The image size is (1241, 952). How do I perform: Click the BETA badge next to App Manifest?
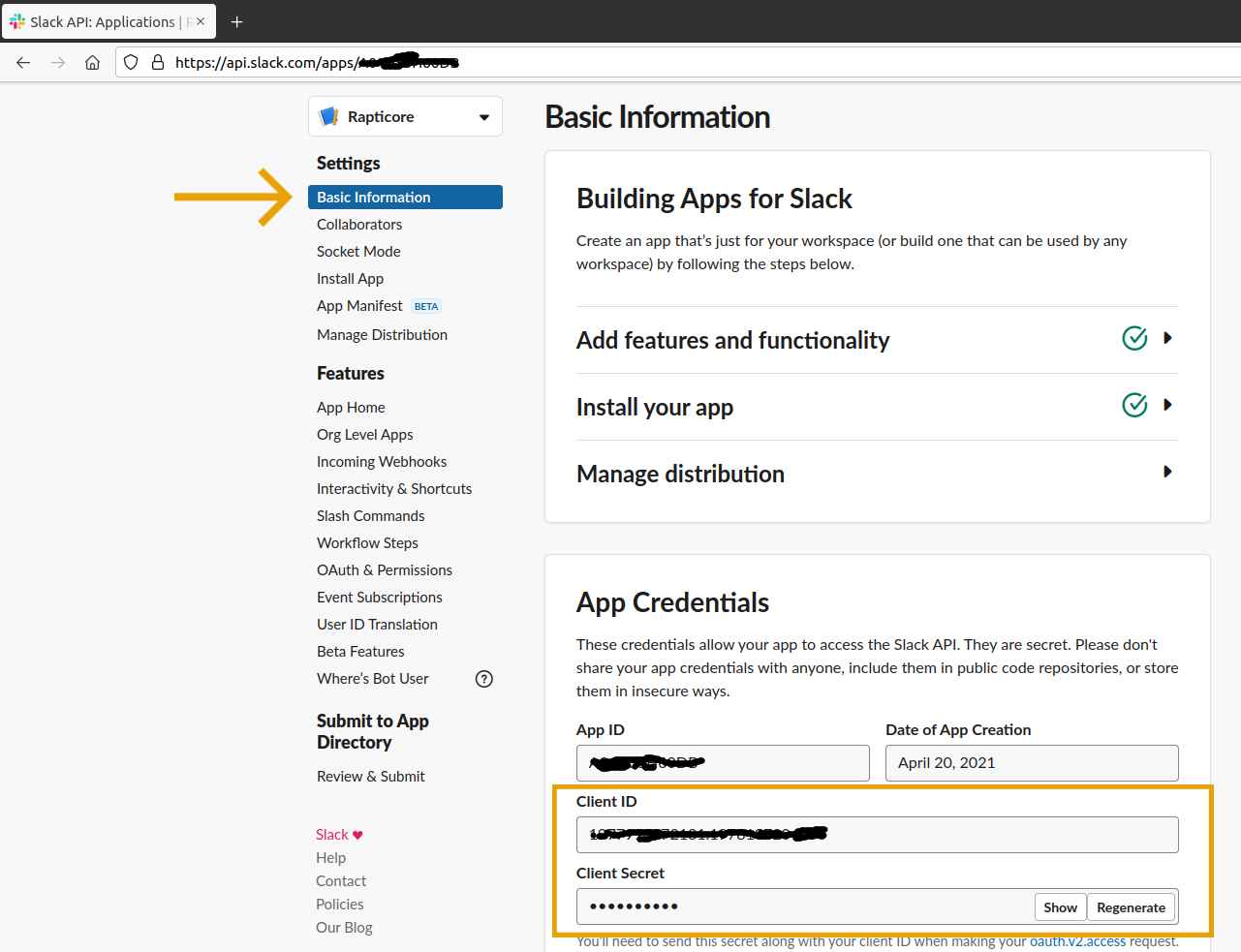tap(426, 306)
